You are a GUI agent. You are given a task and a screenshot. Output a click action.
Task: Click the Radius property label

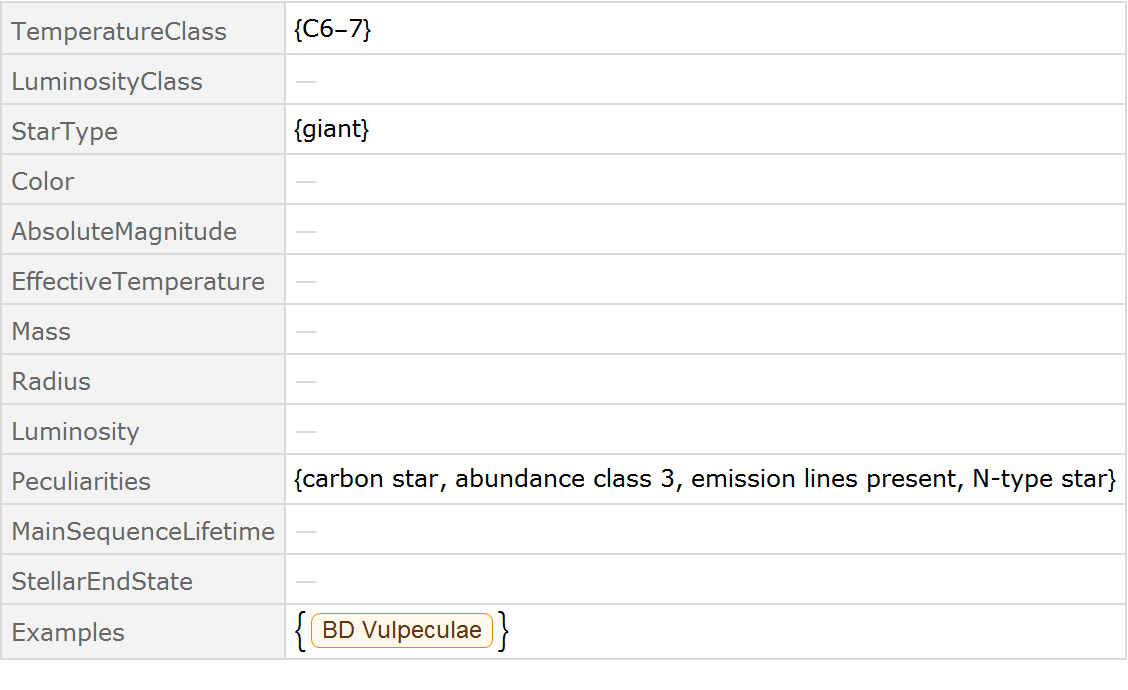pos(51,381)
